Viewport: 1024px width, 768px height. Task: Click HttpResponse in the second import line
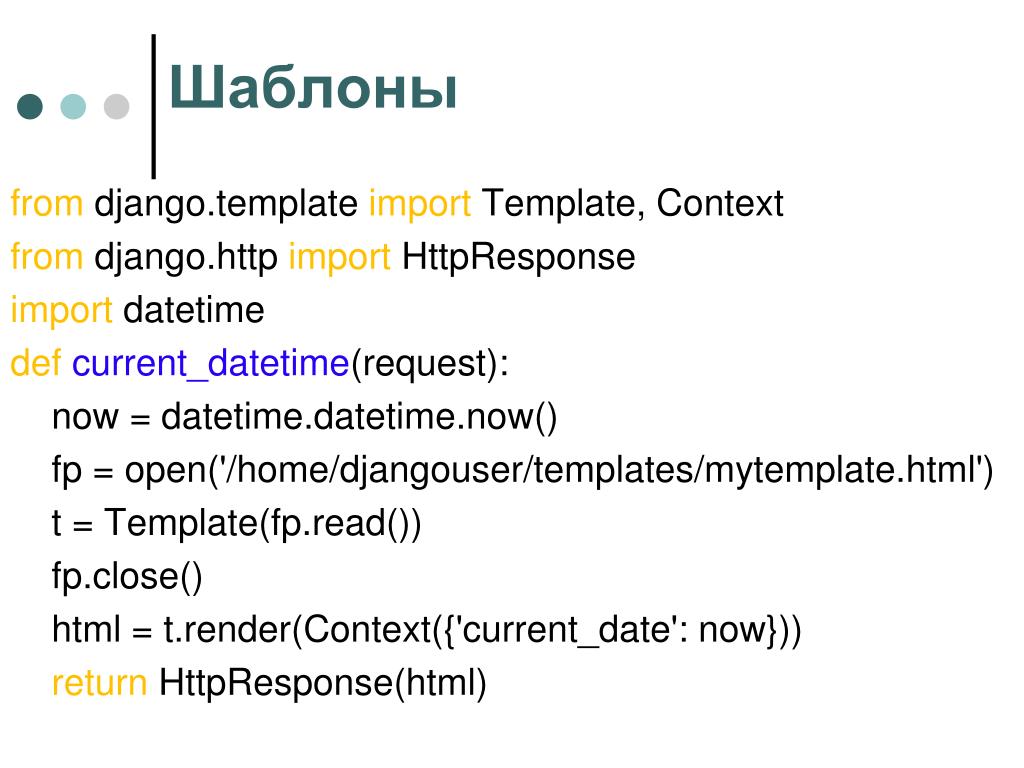click(519, 258)
